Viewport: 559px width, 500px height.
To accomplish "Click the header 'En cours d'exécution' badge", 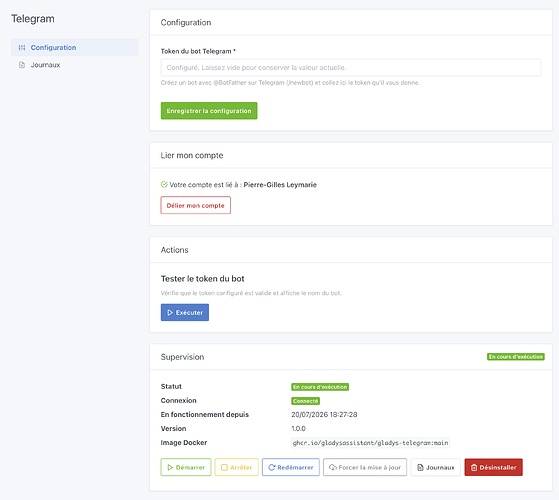I will [516, 357].
